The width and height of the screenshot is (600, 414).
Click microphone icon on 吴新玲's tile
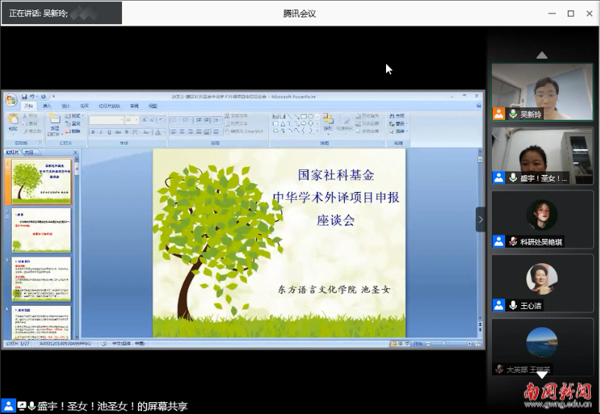513,114
